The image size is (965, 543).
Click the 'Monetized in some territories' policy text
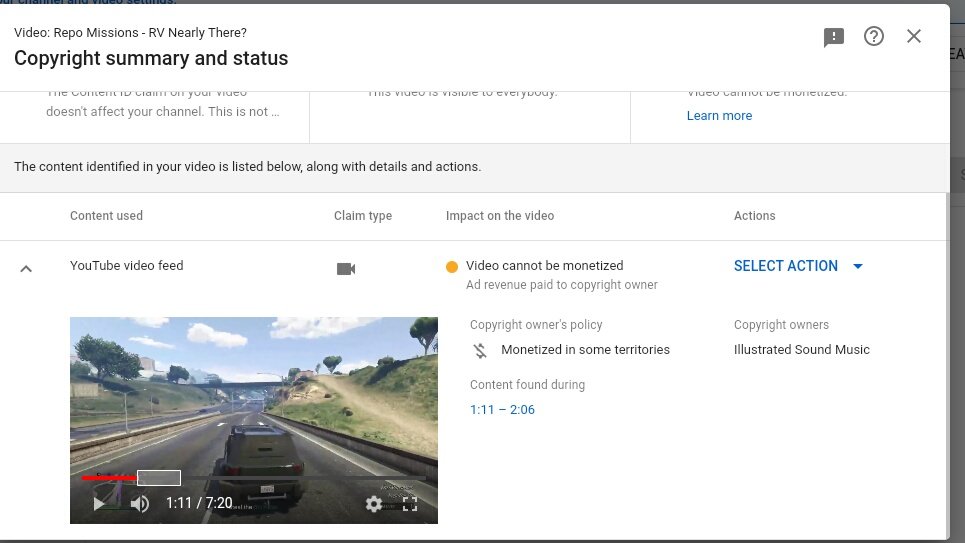pyautogui.click(x=585, y=350)
